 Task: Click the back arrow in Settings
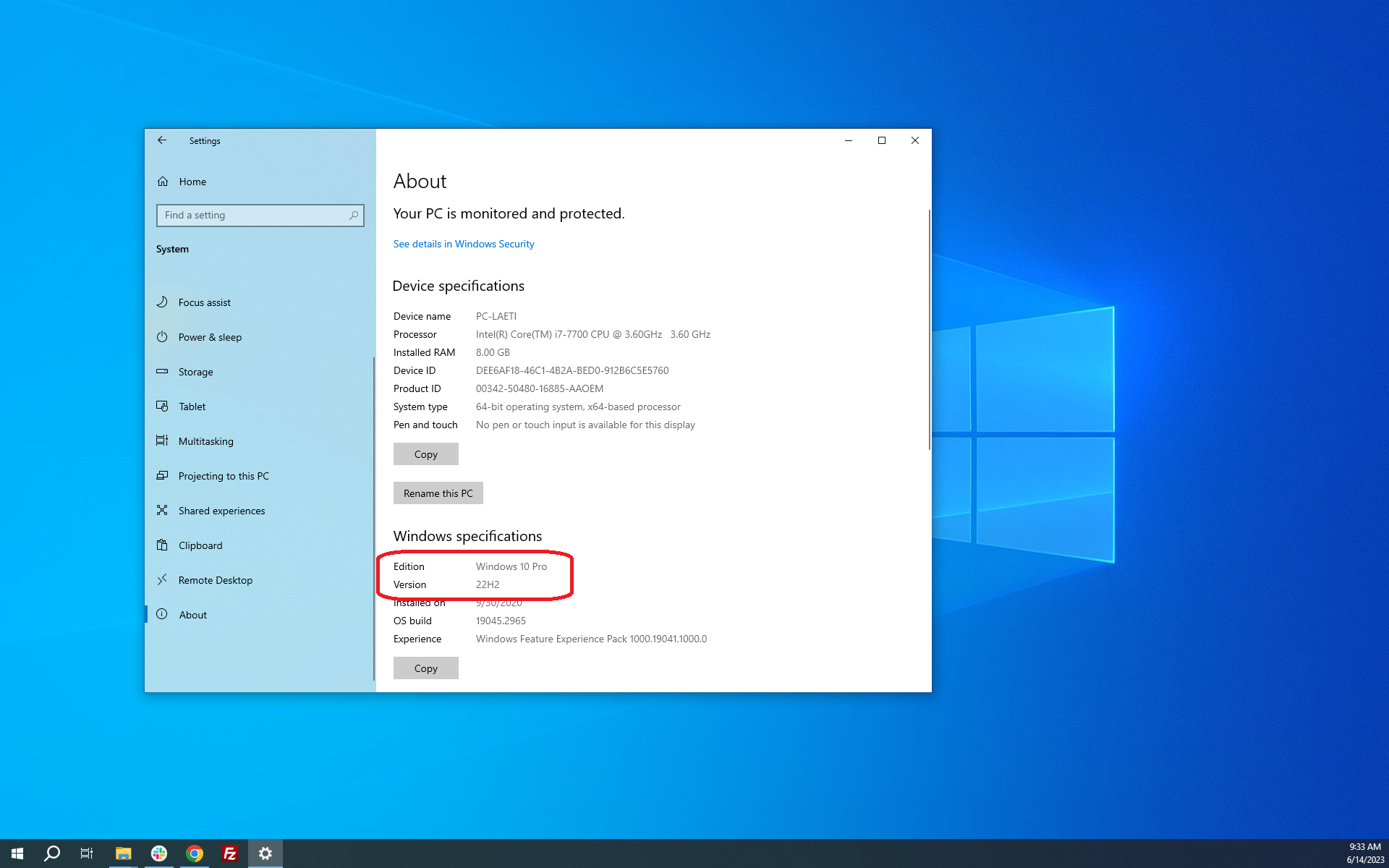(162, 140)
